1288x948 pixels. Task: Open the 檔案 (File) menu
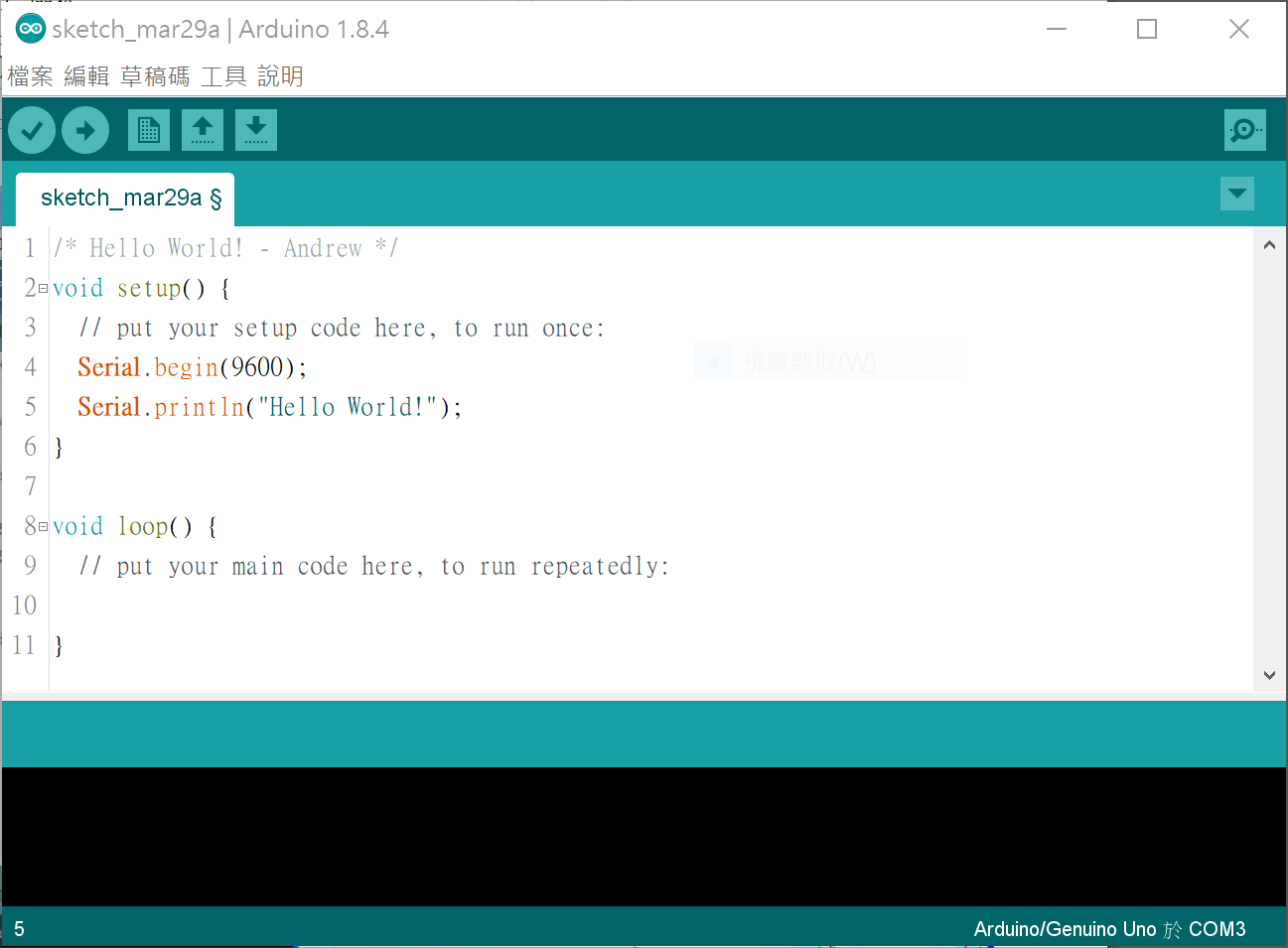[30, 75]
